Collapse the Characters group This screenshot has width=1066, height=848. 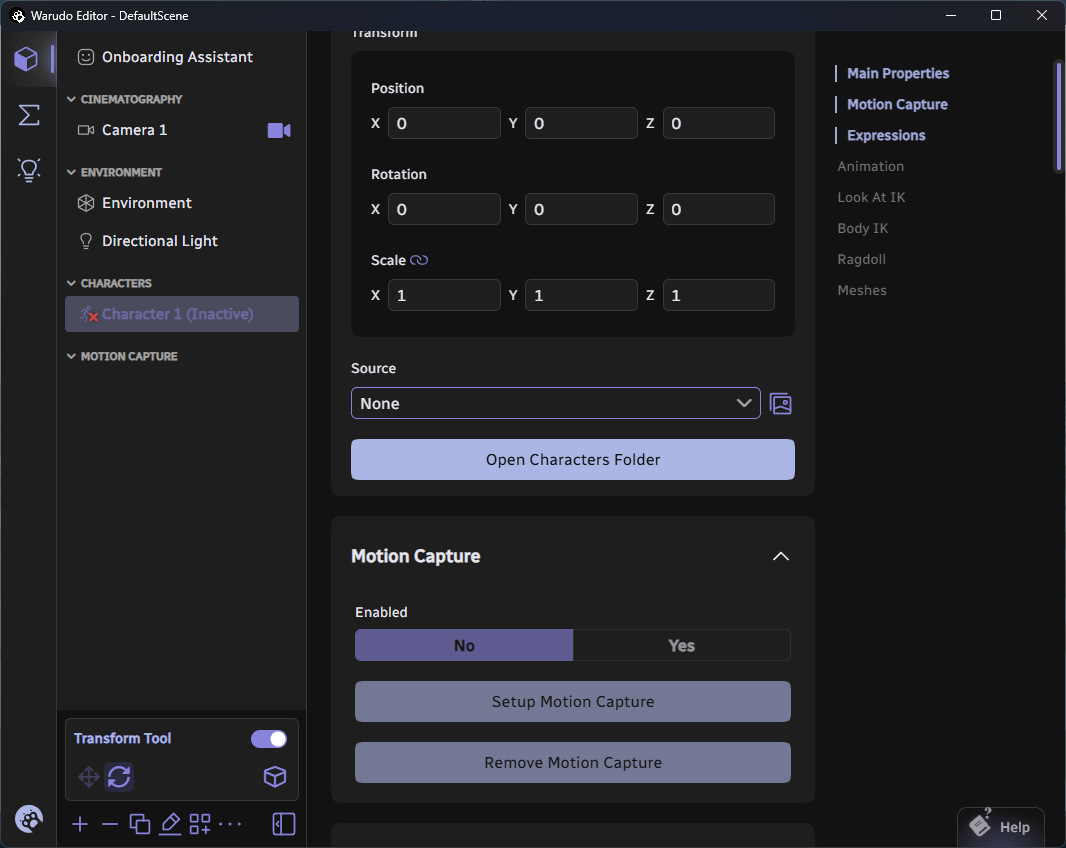(71, 284)
